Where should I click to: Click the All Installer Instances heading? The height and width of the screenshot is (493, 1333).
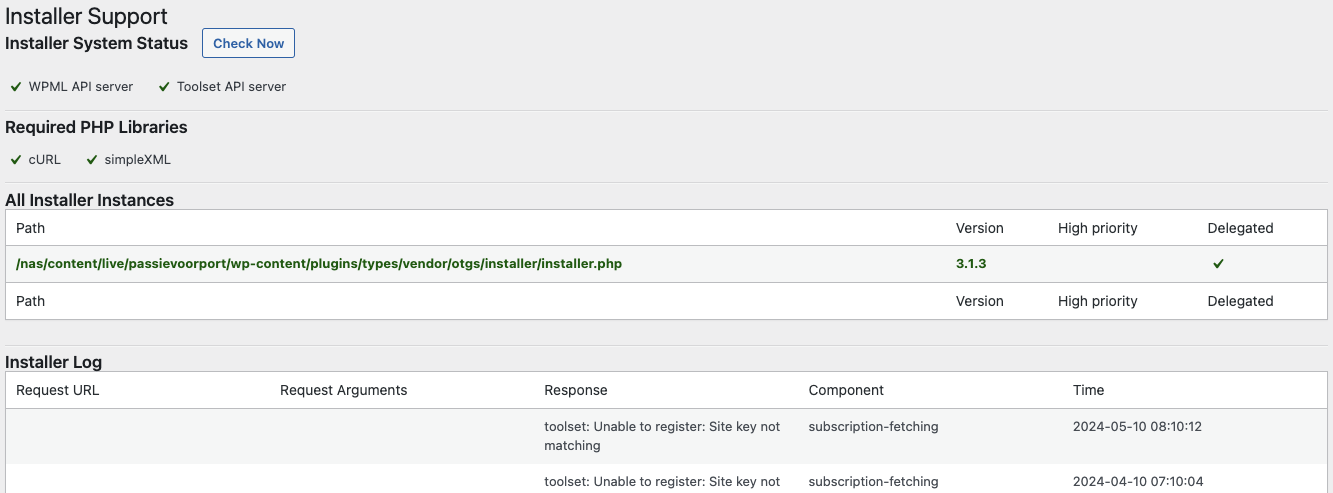pyautogui.click(x=90, y=200)
